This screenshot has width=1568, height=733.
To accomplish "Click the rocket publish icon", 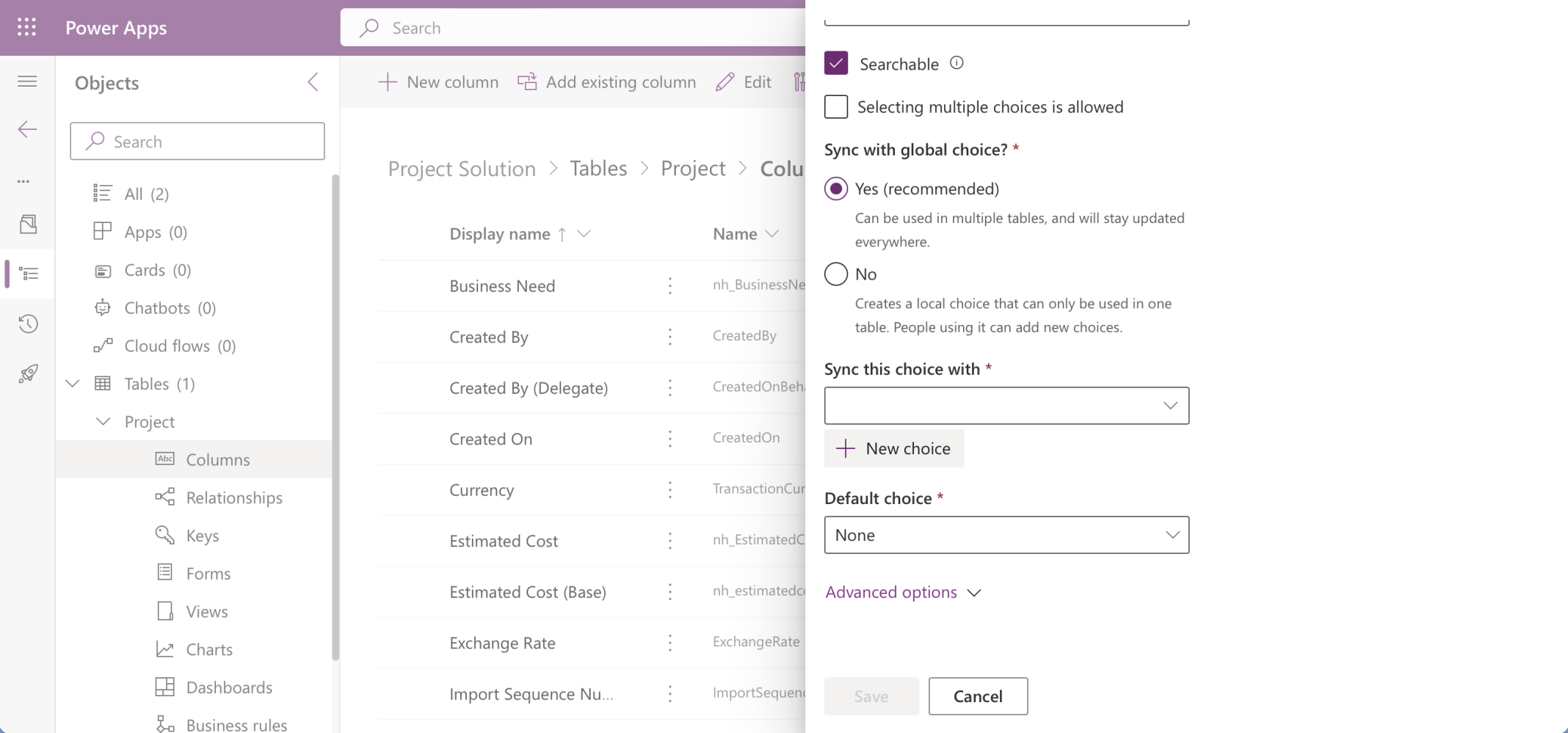I will (x=28, y=374).
